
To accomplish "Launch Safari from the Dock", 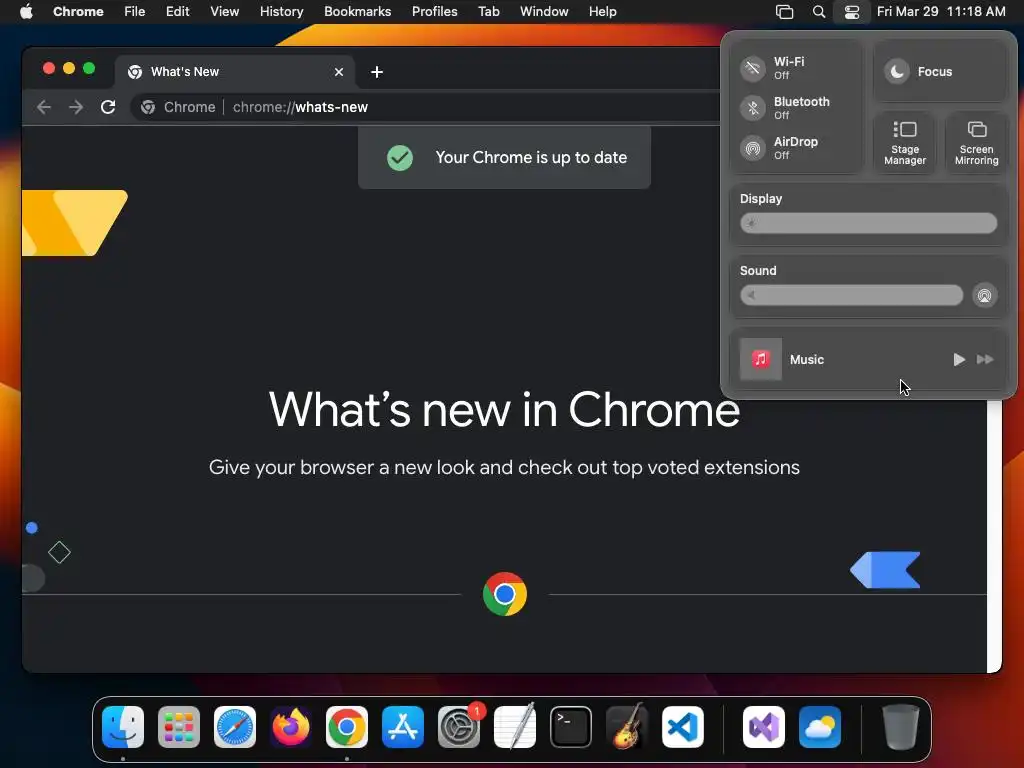I will pos(235,727).
